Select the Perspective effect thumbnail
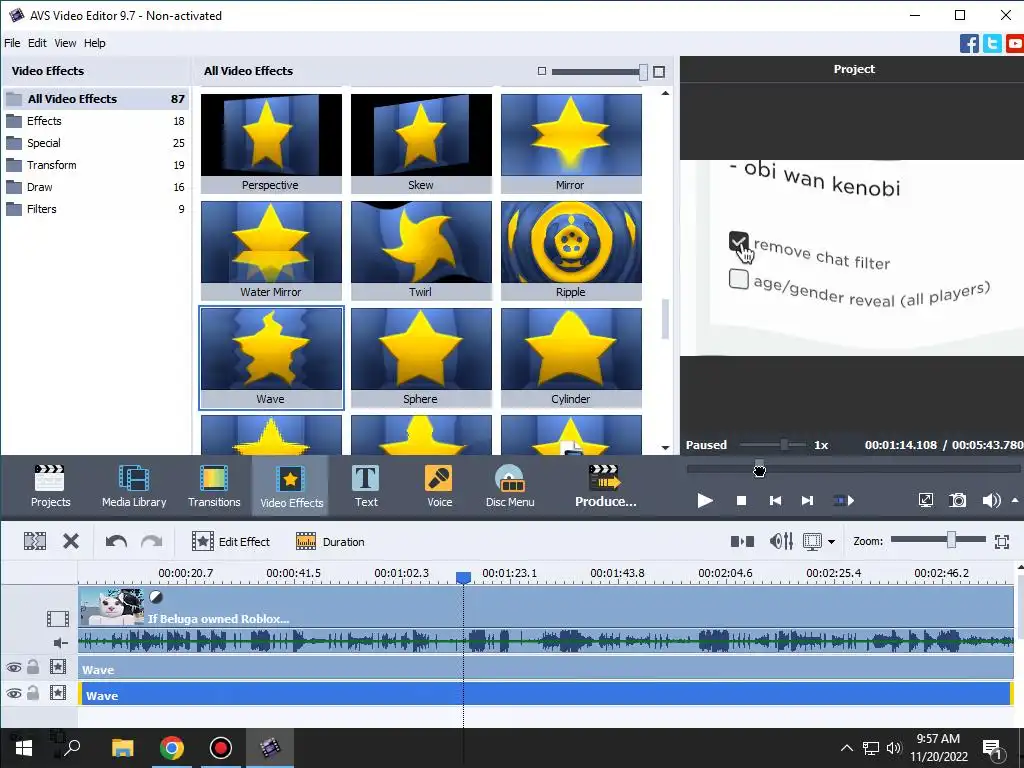Image resolution: width=1024 pixels, height=768 pixels. 271,143
